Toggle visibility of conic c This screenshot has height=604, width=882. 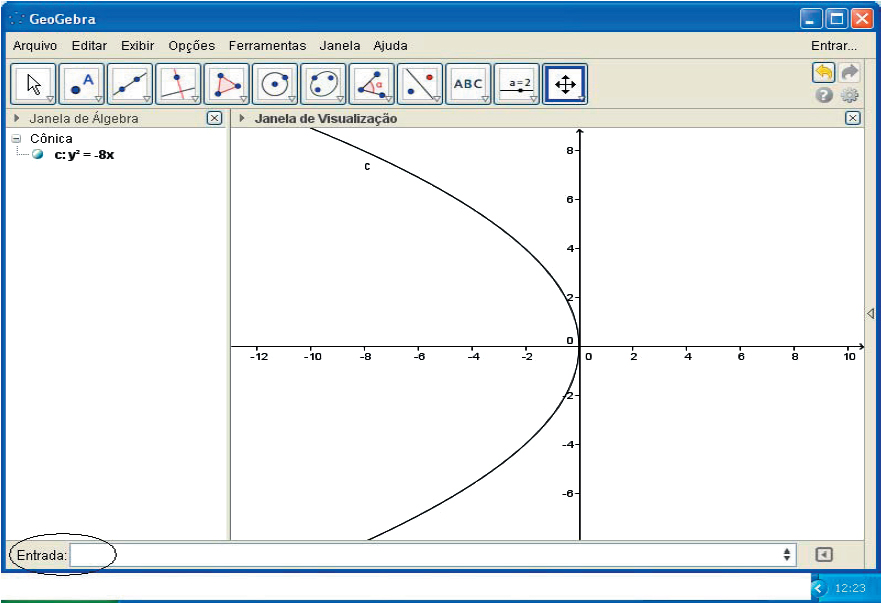(x=38, y=155)
